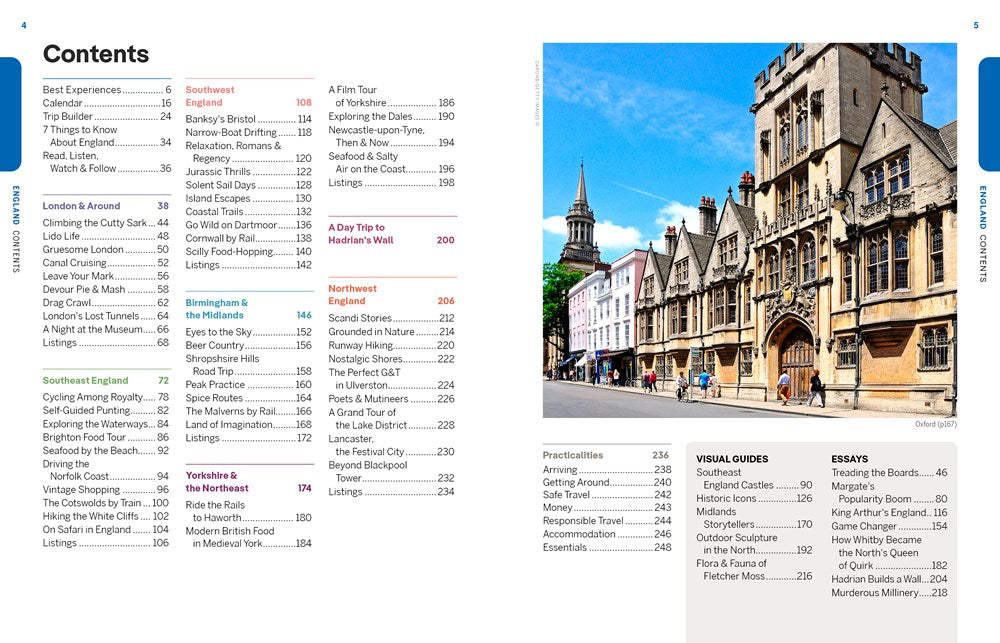
Task: Click A Day Trip to Hadrian's Wall
Action: [x=368, y=232]
